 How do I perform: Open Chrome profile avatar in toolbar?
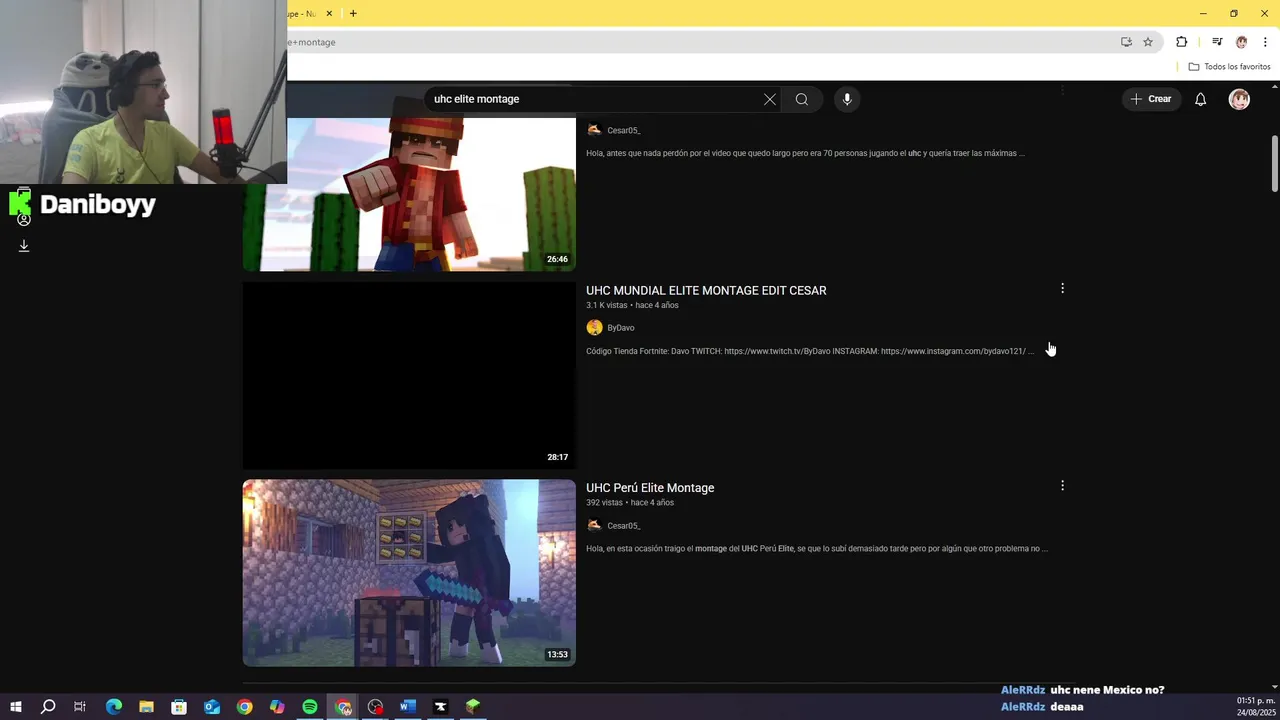point(1241,42)
